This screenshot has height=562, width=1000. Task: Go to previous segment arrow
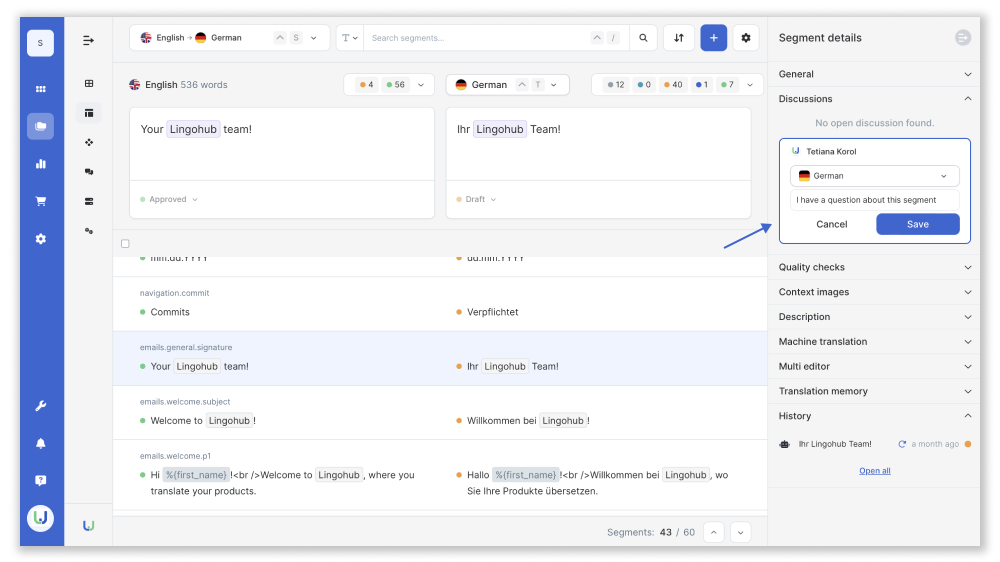[714, 532]
